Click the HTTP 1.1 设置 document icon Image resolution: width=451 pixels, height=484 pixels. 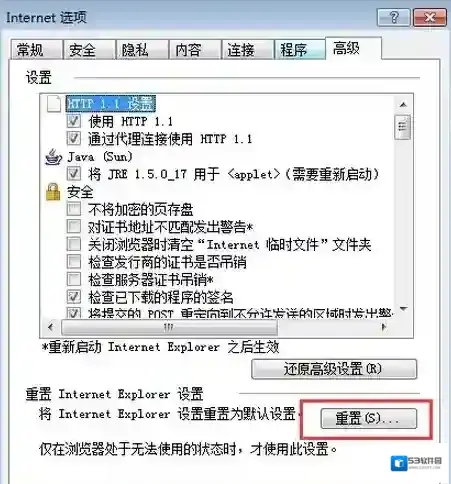pyautogui.click(x=54, y=103)
